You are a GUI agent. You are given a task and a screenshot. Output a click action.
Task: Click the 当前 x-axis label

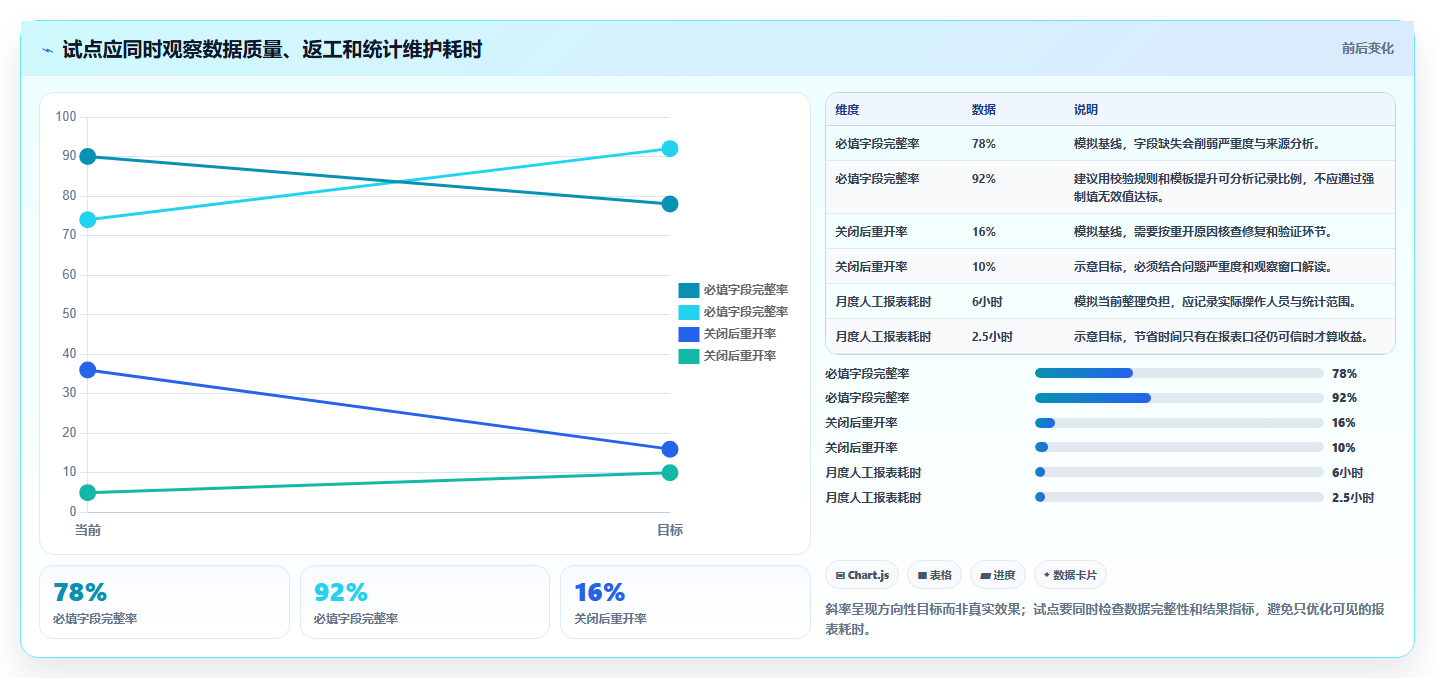pyautogui.click(x=88, y=530)
